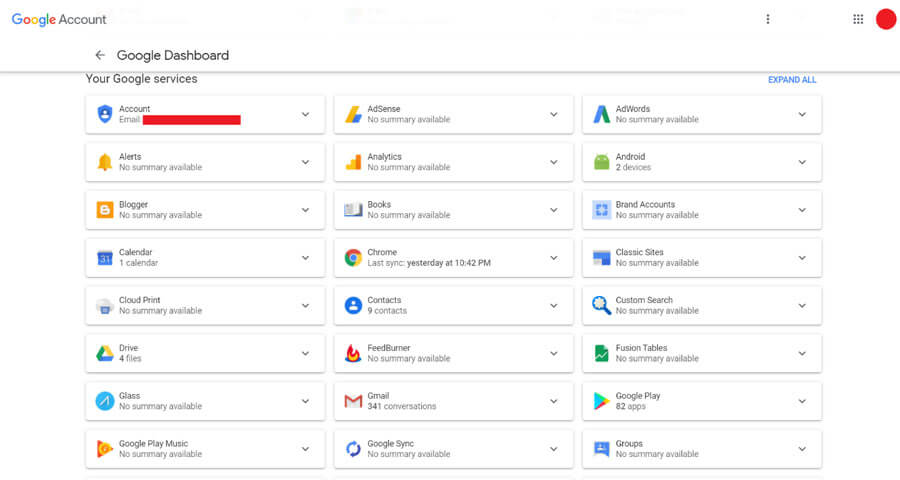
Task: Click the Analytics bar chart icon
Action: (x=353, y=162)
